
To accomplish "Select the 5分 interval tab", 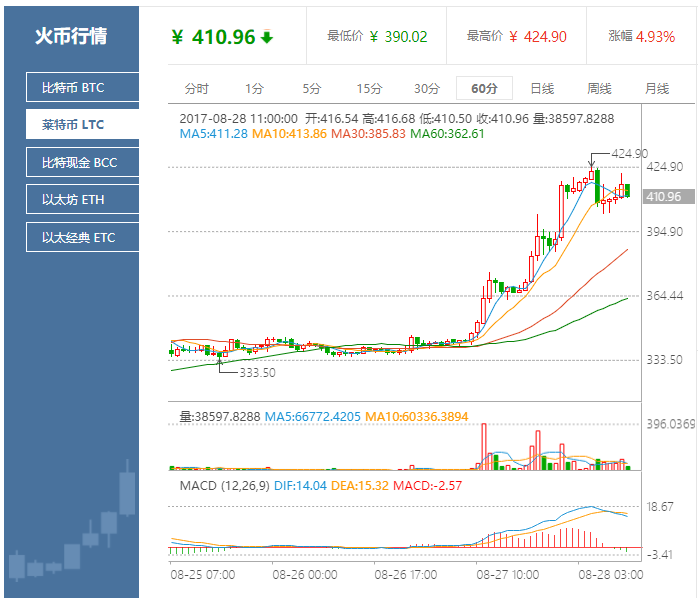I will [x=312, y=88].
